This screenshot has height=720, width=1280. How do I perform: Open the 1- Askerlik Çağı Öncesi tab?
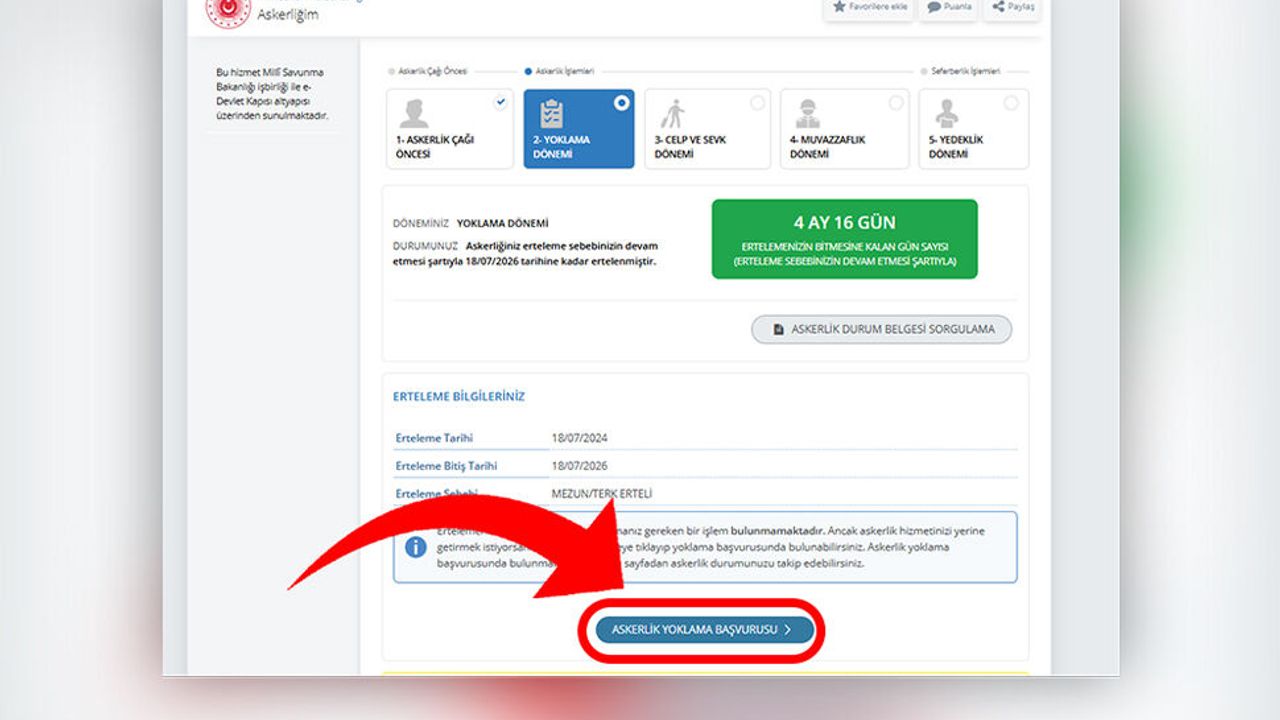(x=450, y=129)
